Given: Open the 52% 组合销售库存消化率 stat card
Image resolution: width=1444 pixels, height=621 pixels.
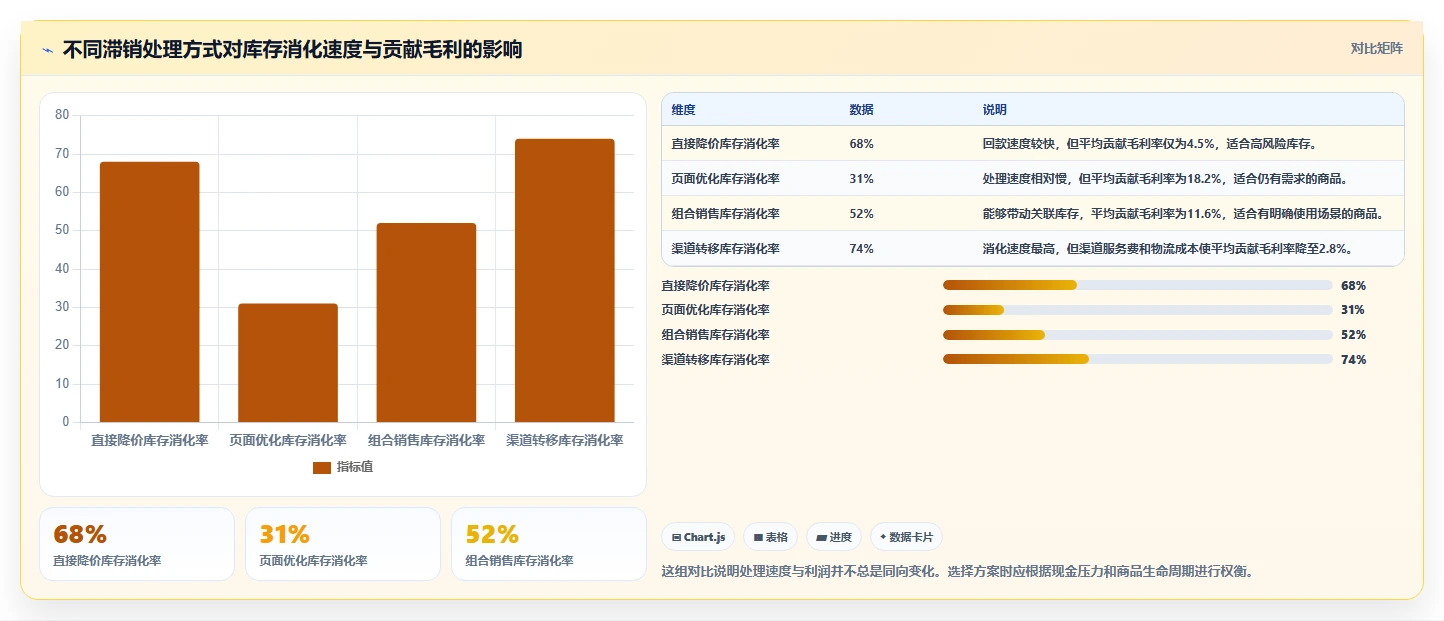Looking at the screenshot, I should point(549,544).
